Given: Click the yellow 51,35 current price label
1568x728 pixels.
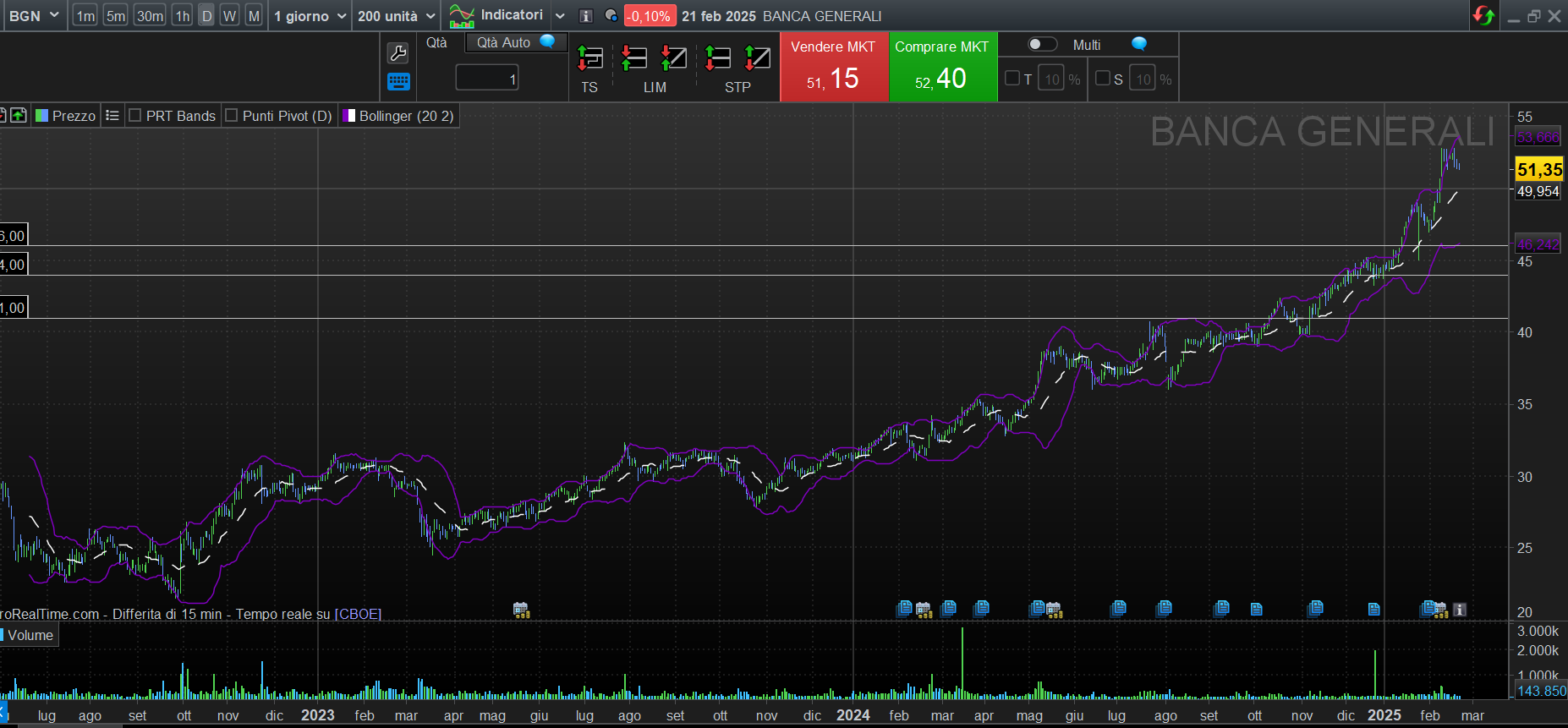Looking at the screenshot, I should click(x=1539, y=169).
